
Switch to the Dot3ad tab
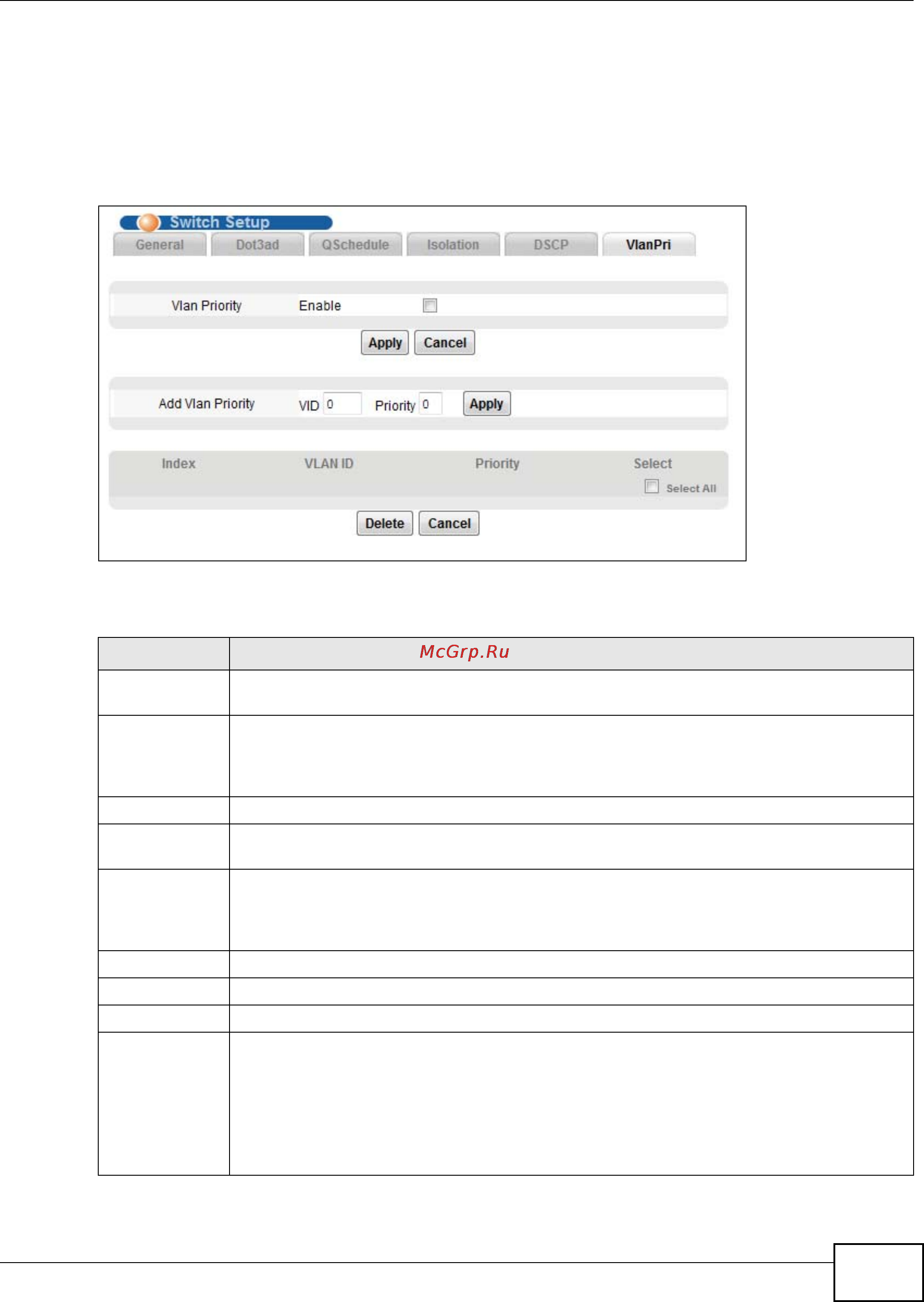257,244
